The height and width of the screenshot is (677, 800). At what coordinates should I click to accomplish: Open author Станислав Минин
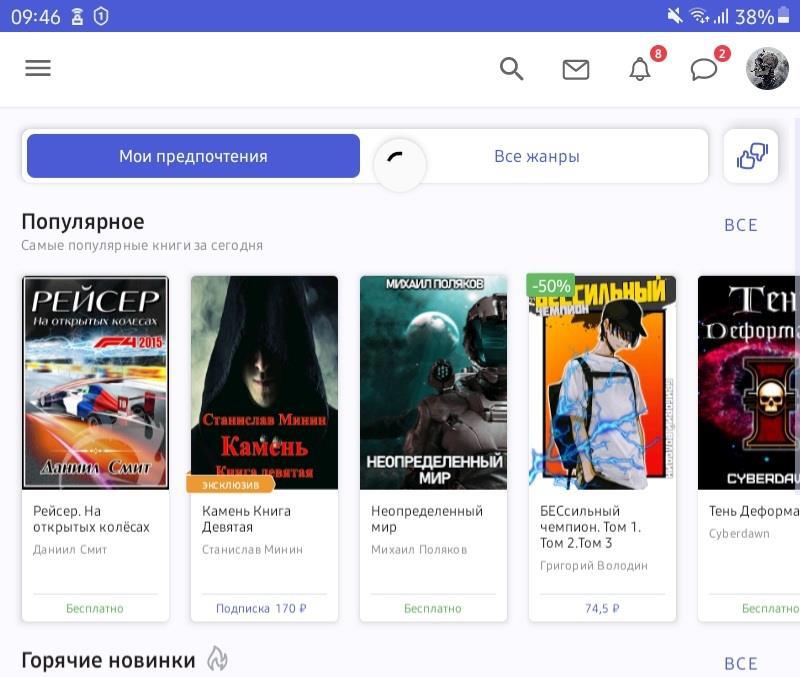(x=252, y=550)
